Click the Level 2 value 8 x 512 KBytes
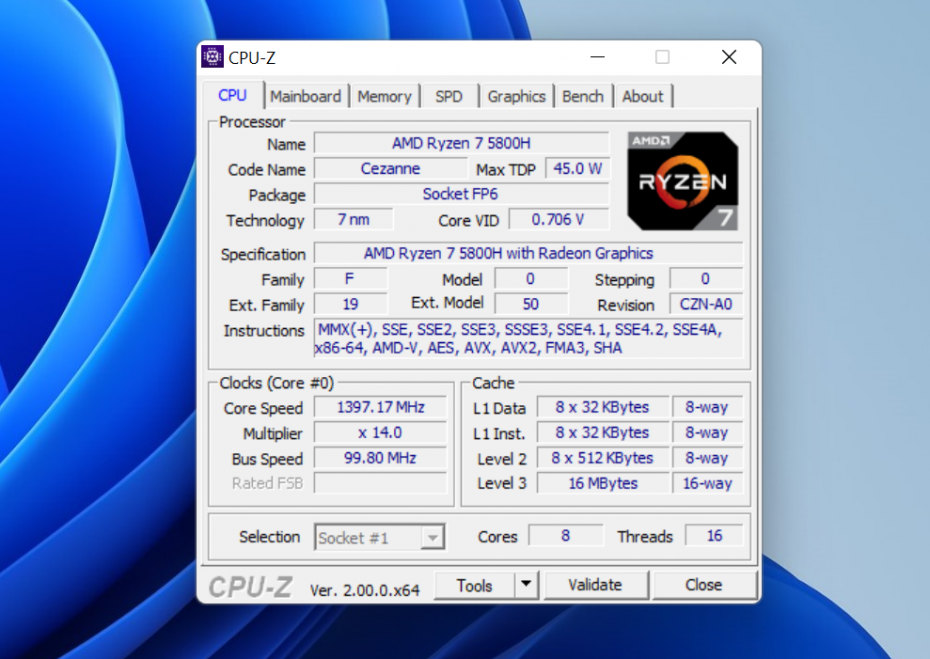 click(603, 458)
